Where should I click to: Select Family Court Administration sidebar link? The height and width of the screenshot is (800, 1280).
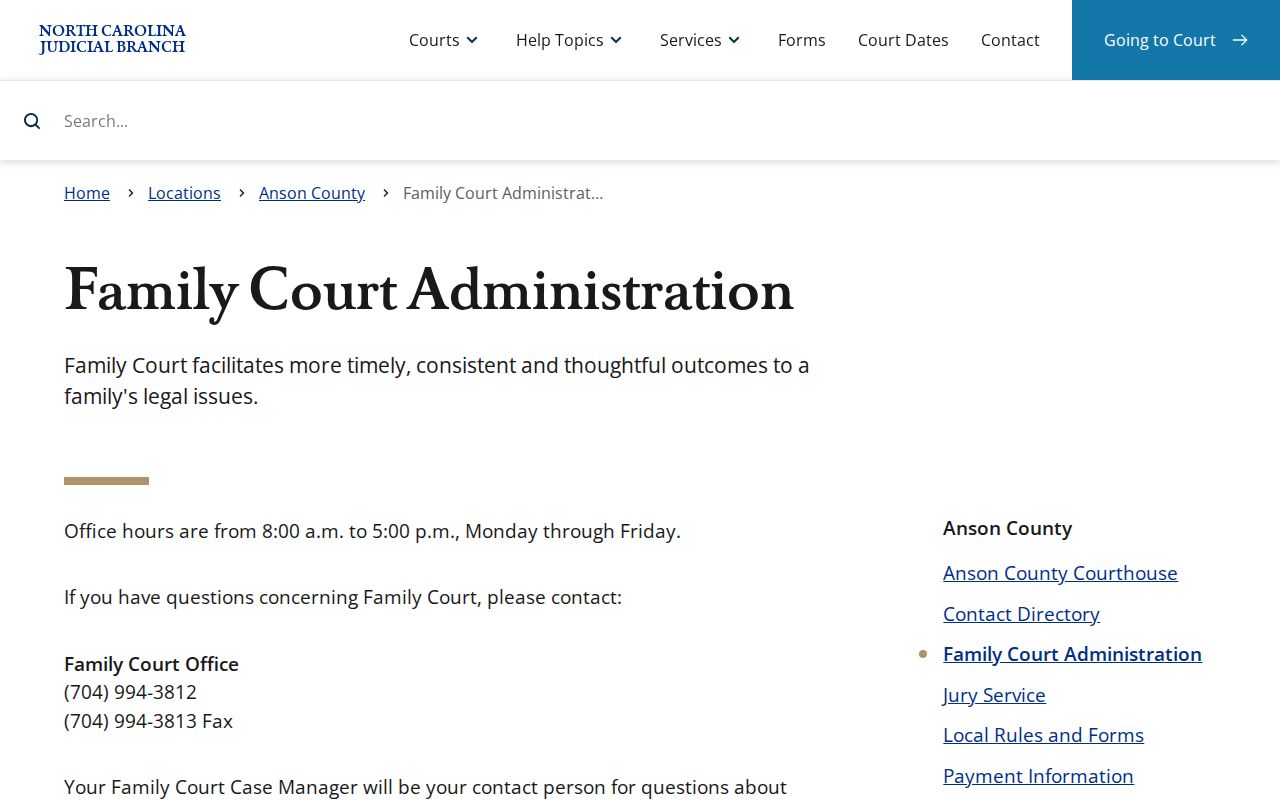tap(1072, 654)
